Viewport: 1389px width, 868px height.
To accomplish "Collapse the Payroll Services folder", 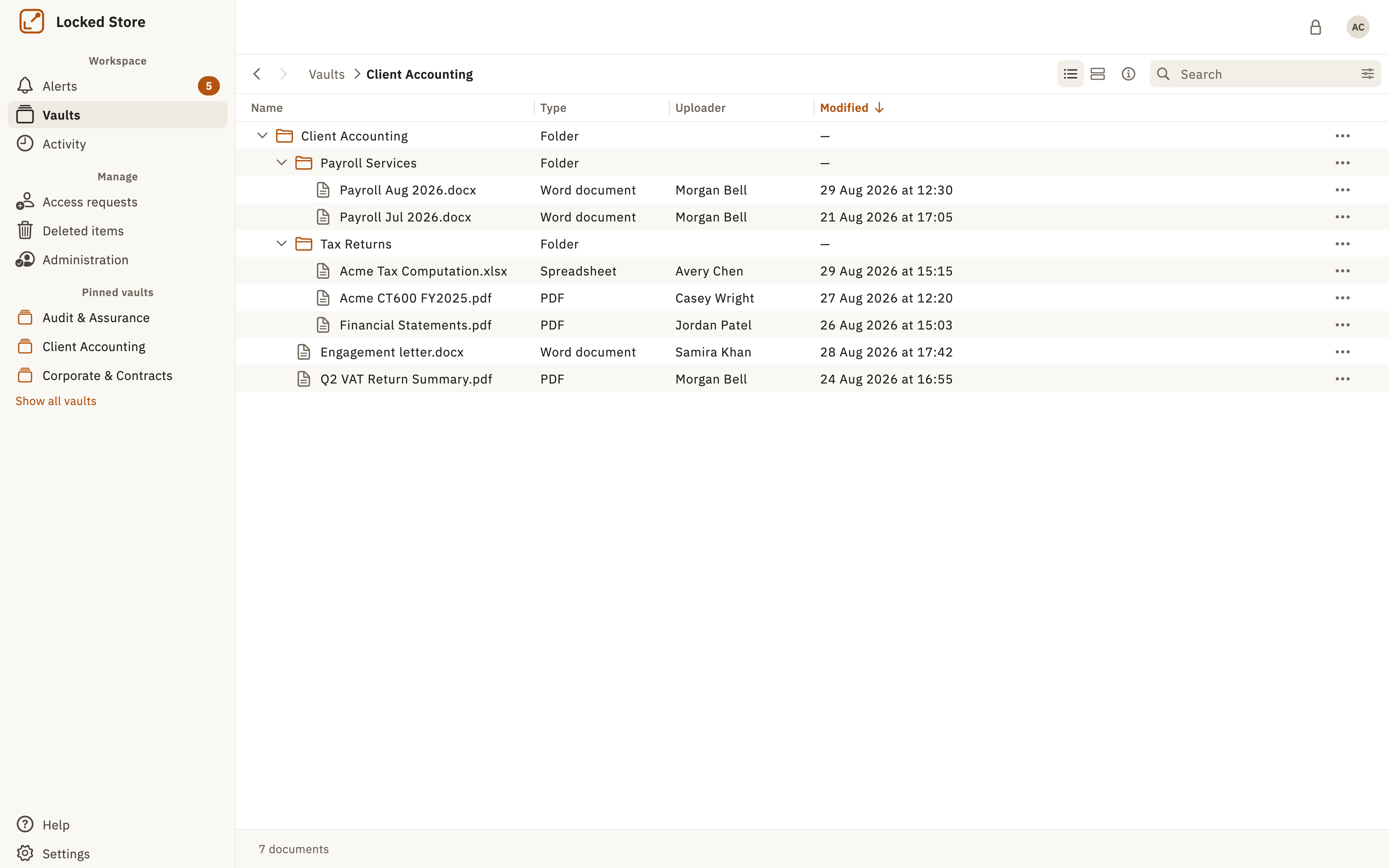I will tap(281, 163).
